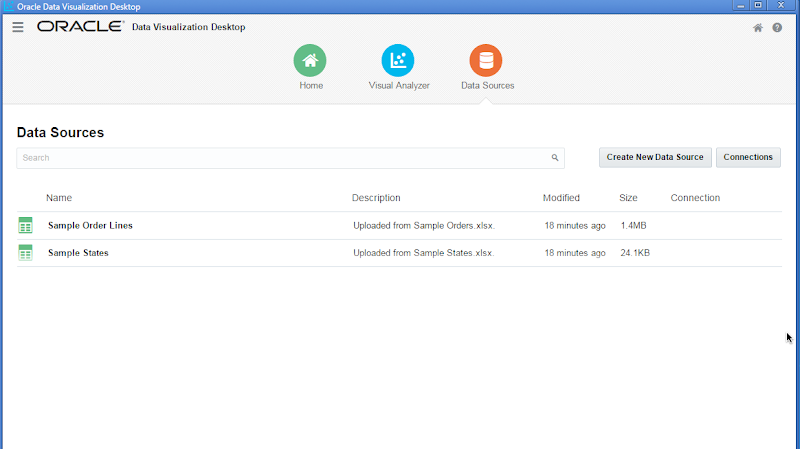Click 'Data Visualization Desktop' header title

[x=189, y=27]
